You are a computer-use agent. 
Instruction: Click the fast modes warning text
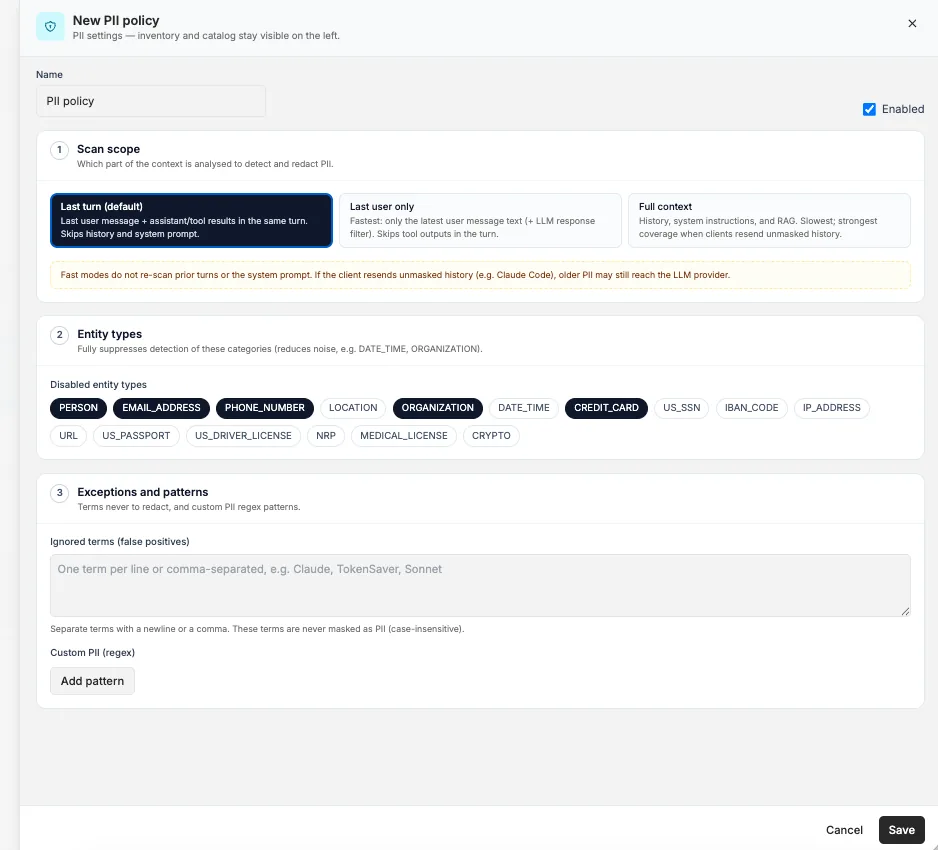395,275
